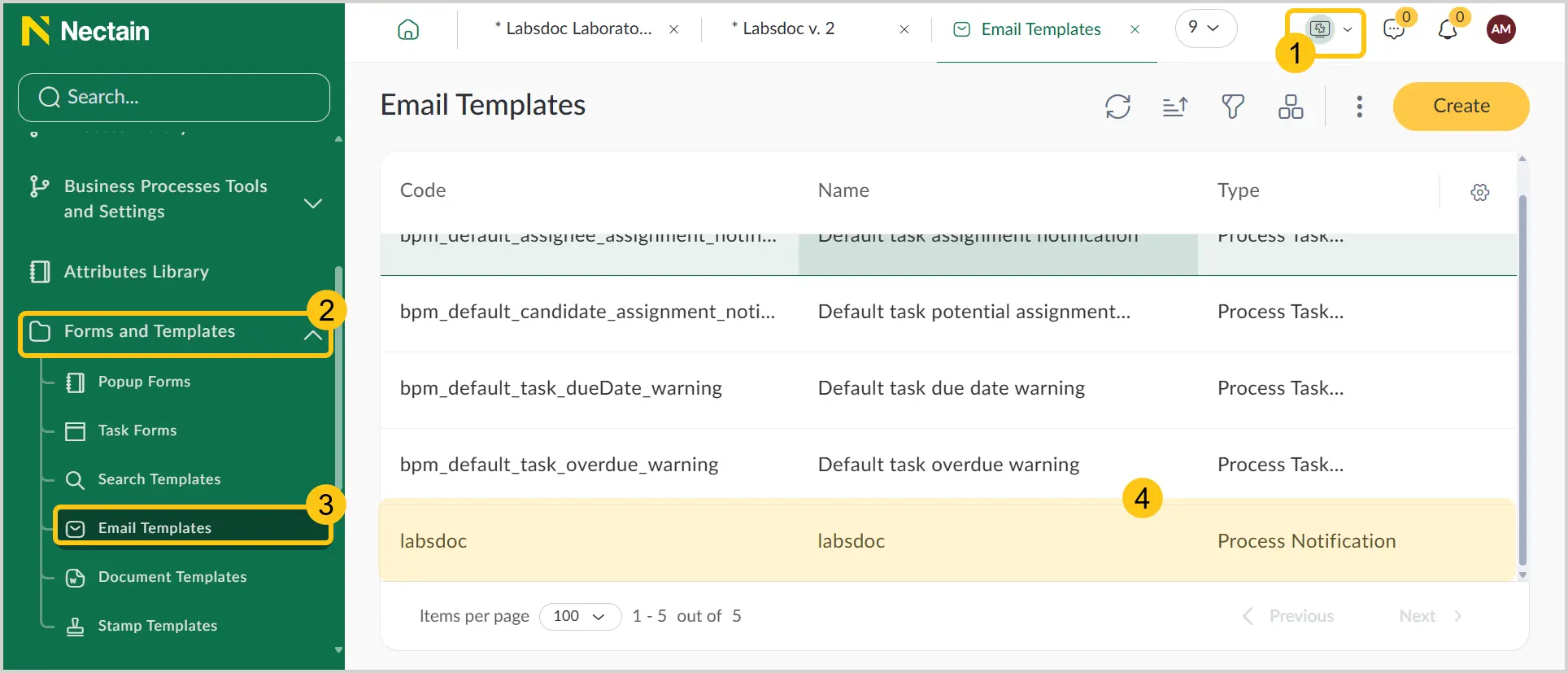Image resolution: width=1568 pixels, height=673 pixels.
Task: Click the Code column header
Action: [x=423, y=190]
